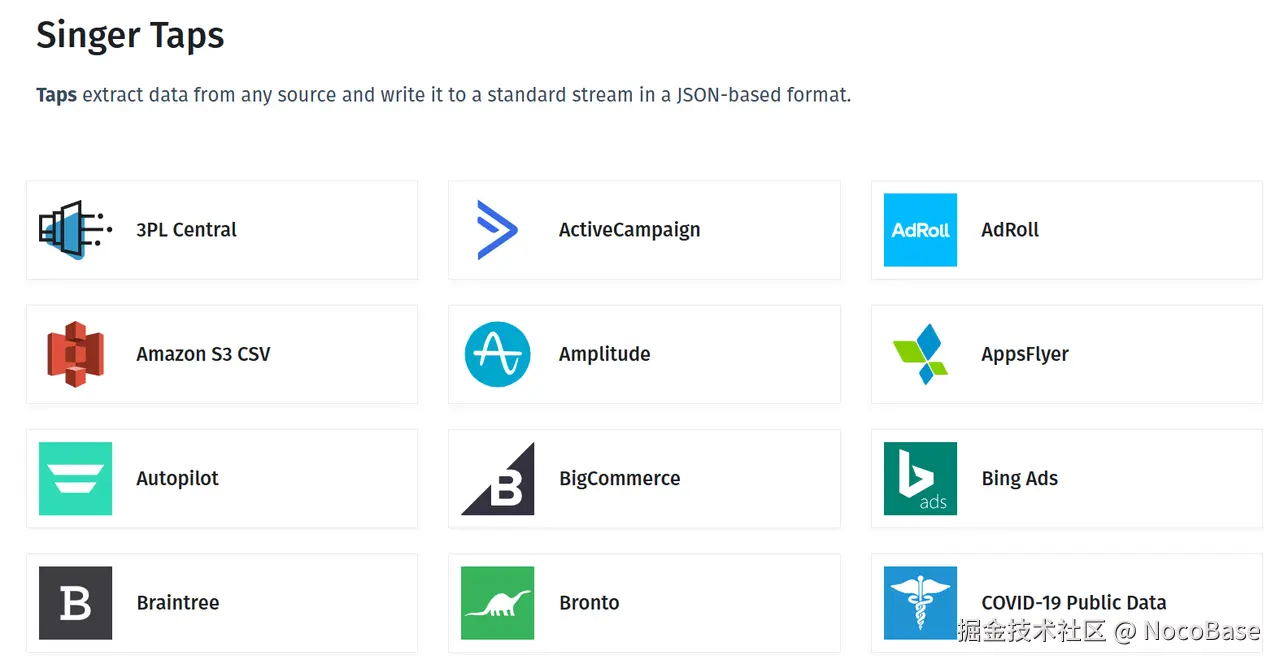Click the COVID-19 caduceus medical icon
This screenshot has height=664, width=1280.
tap(920, 603)
